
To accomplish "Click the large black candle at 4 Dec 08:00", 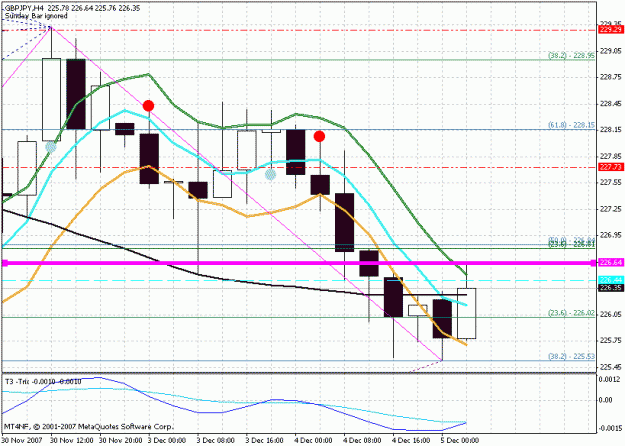I will [x=344, y=222].
